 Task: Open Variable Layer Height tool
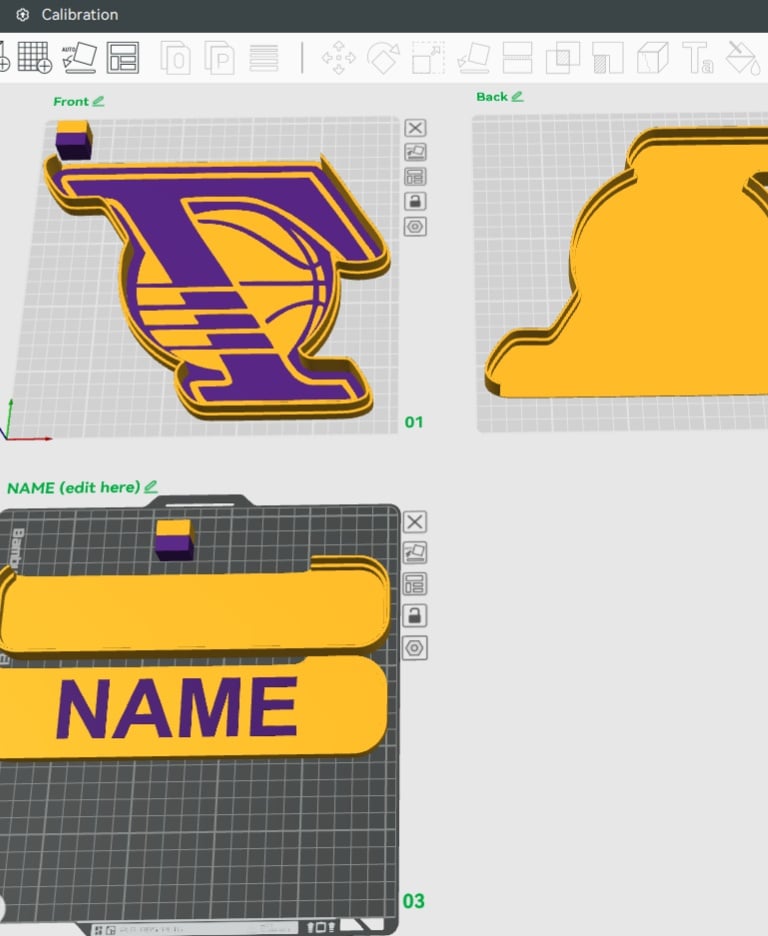pos(264,58)
